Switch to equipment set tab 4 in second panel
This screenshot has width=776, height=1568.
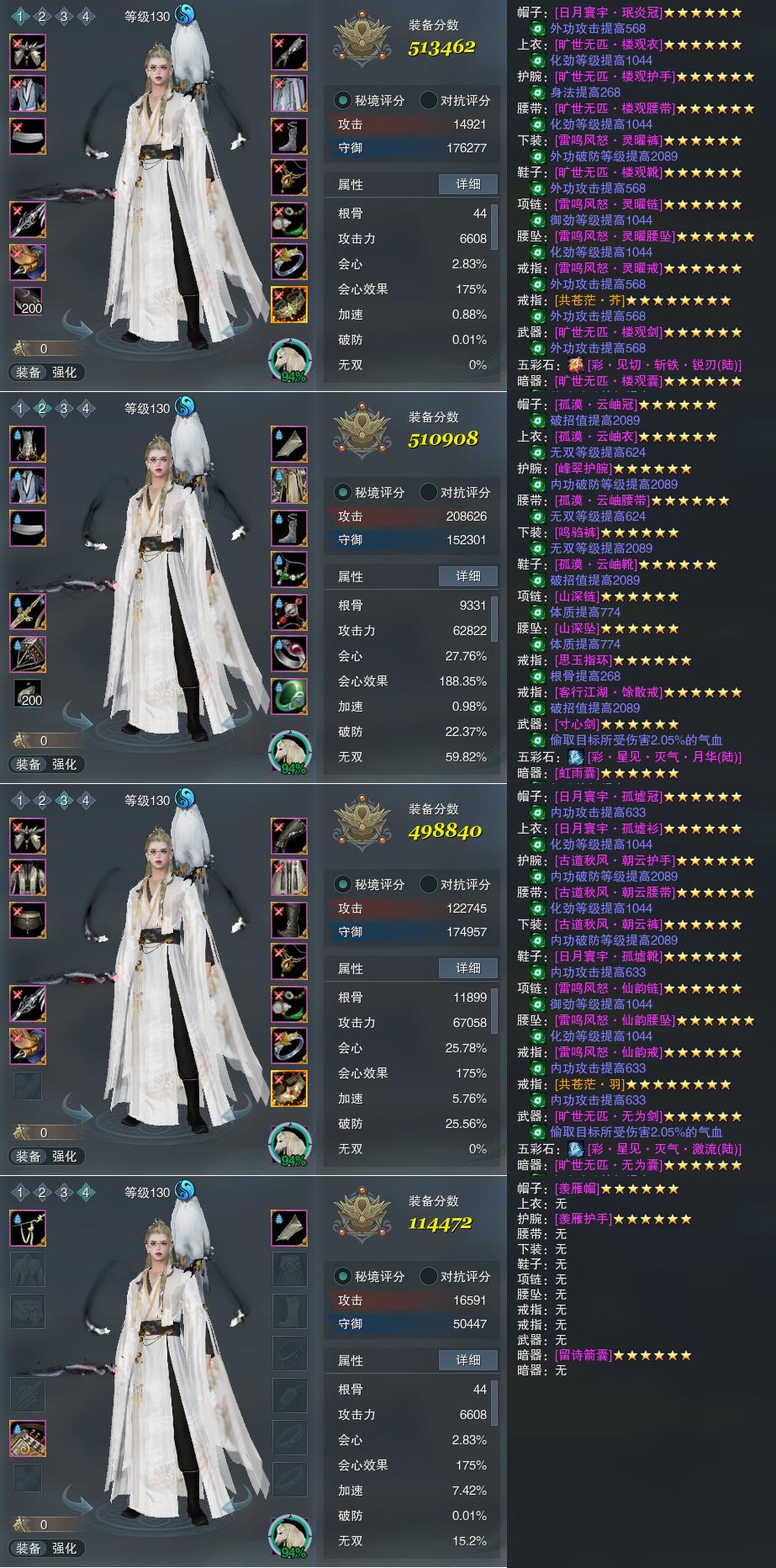click(x=86, y=409)
